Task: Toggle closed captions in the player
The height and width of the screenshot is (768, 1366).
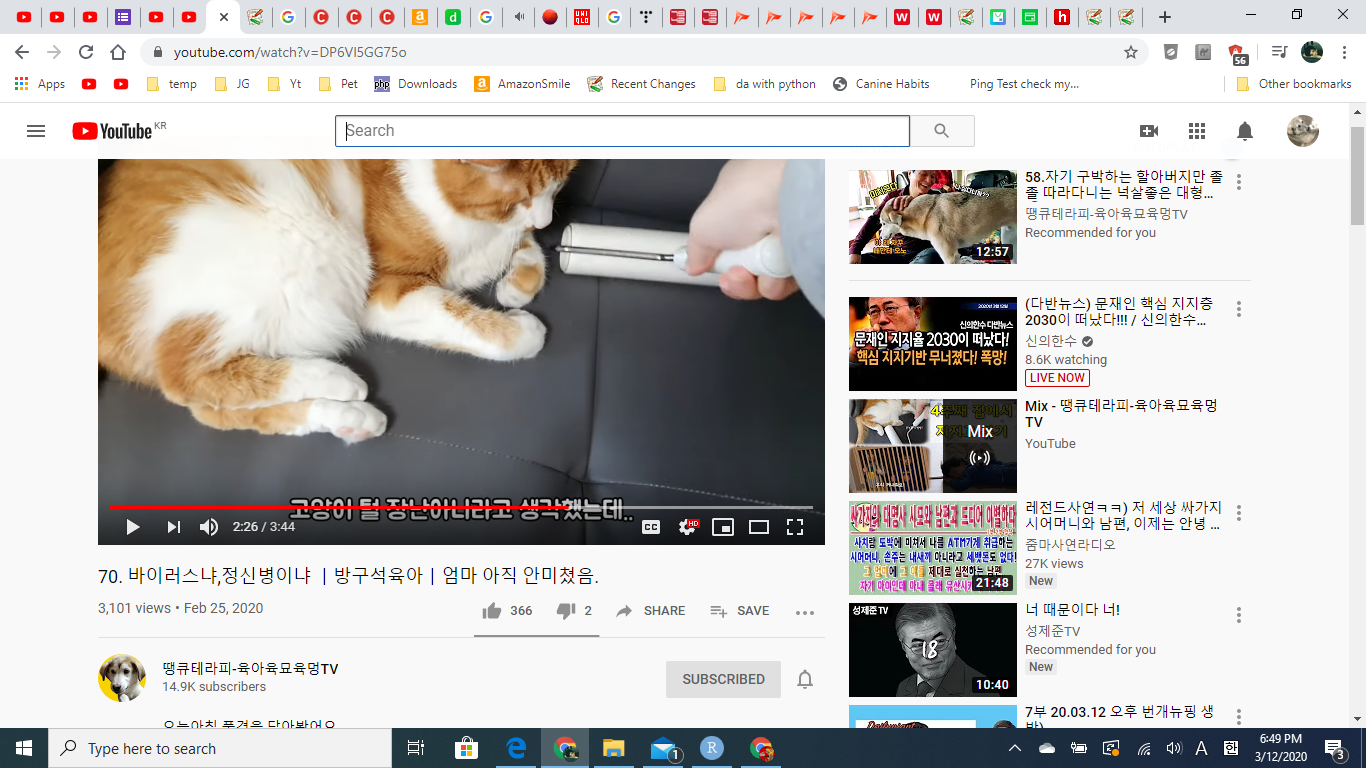Action: coord(651,527)
